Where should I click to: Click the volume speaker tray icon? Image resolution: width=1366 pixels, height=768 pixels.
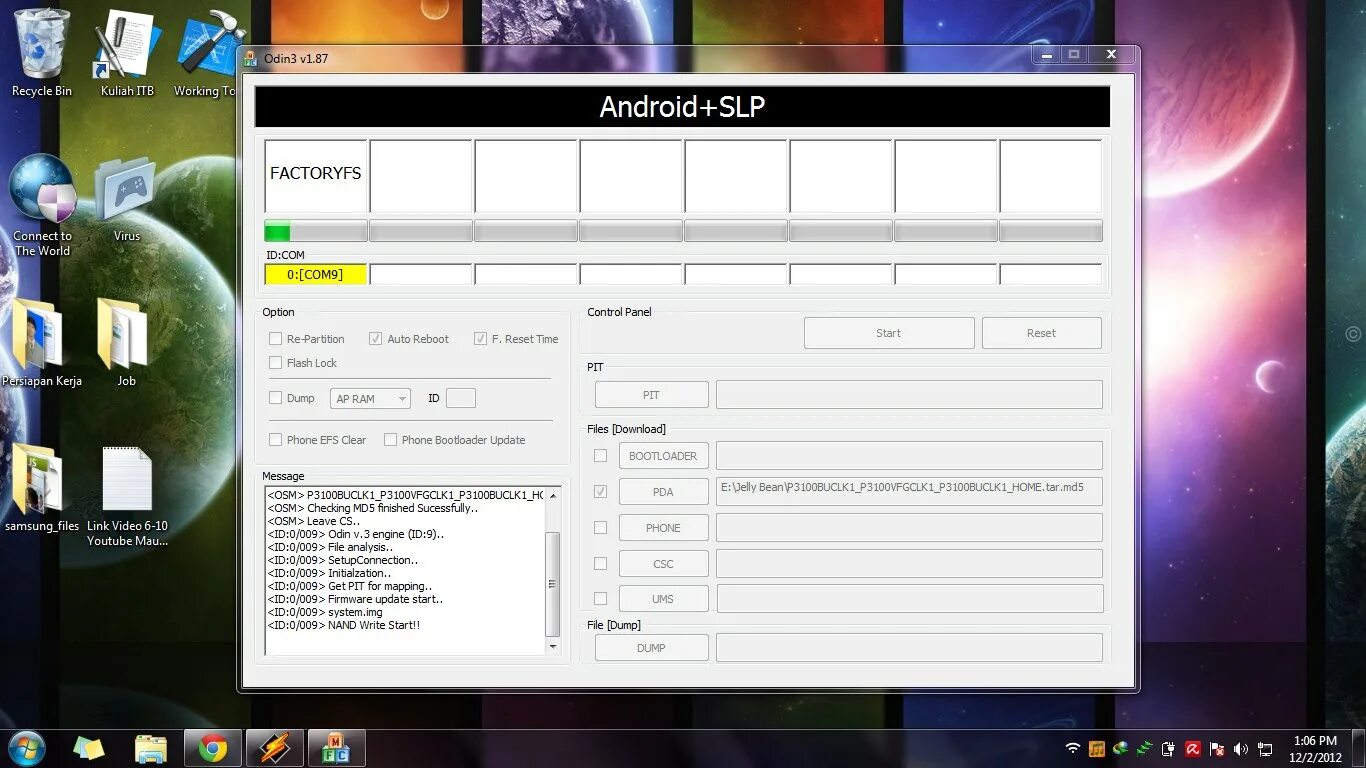1241,748
